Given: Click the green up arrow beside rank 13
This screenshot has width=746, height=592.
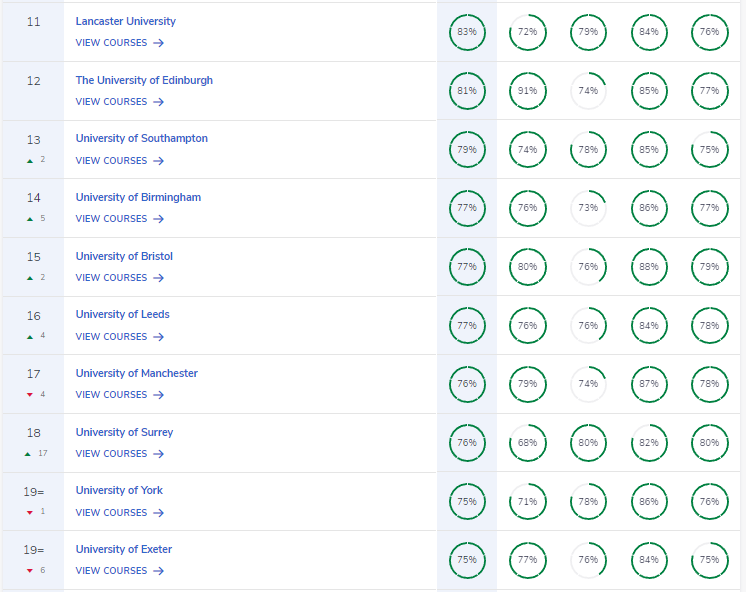Looking at the screenshot, I should point(30,160).
